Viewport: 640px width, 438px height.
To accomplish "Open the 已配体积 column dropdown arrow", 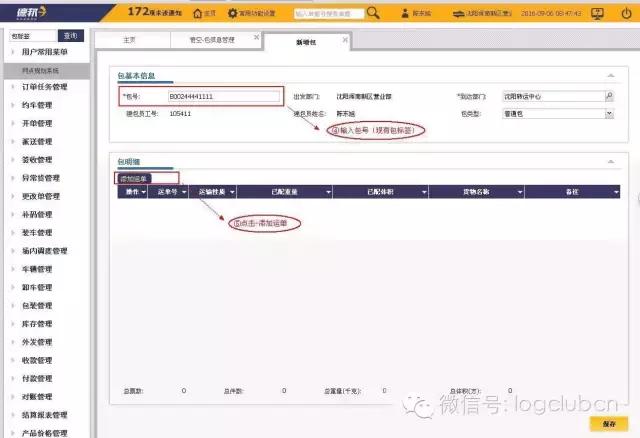I will [424, 192].
